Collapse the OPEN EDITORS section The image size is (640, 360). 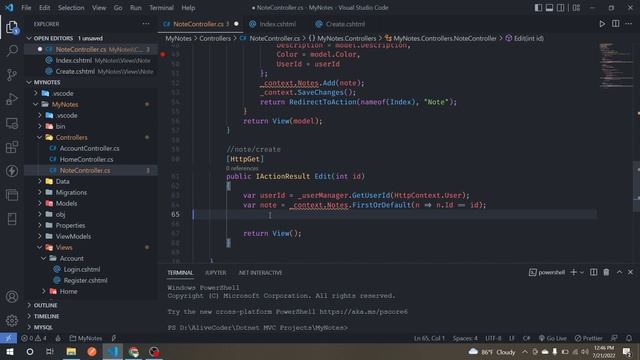[53, 38]
